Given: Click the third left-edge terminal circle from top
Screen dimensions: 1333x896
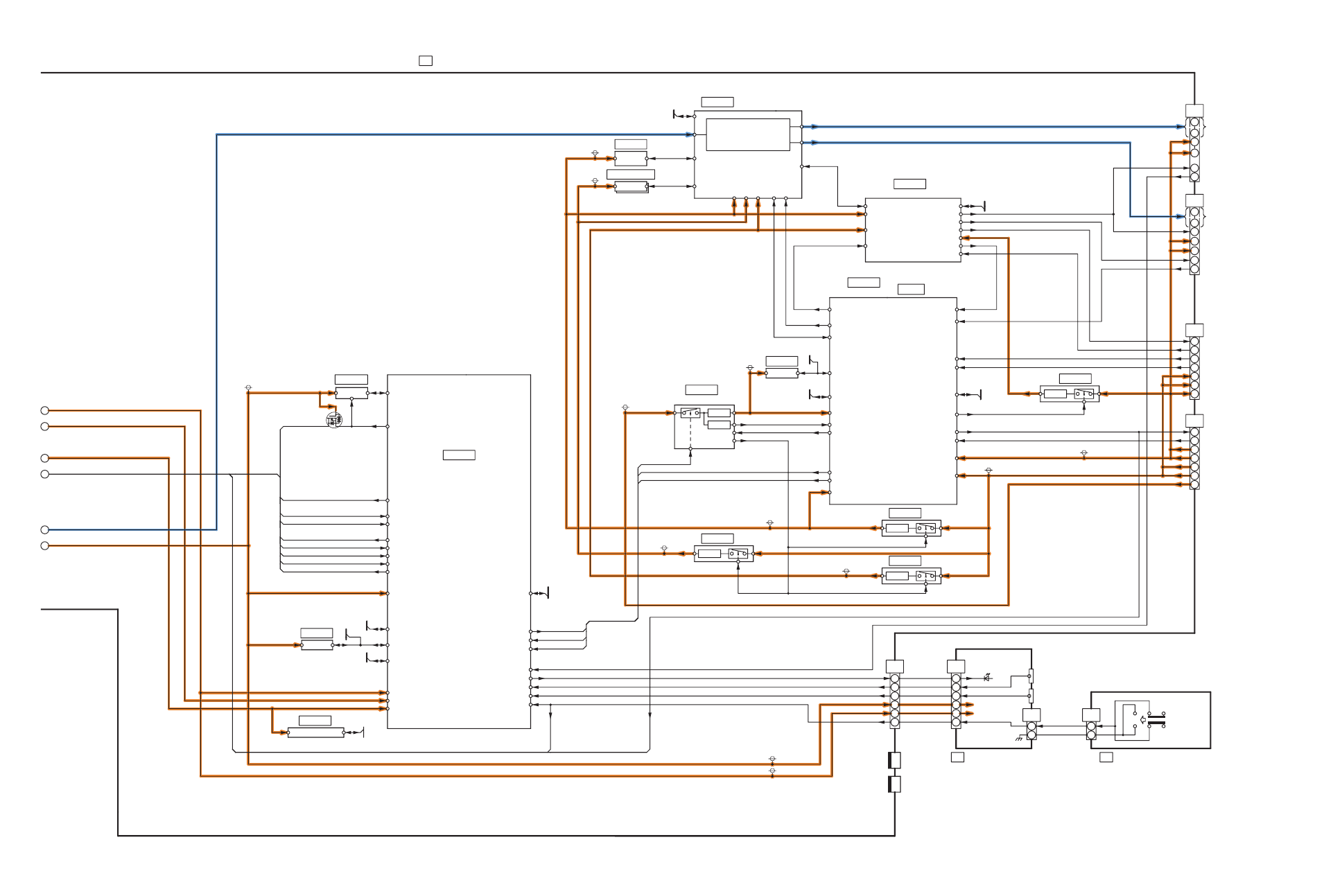Looking at the screenshot, I should [45, 458].
